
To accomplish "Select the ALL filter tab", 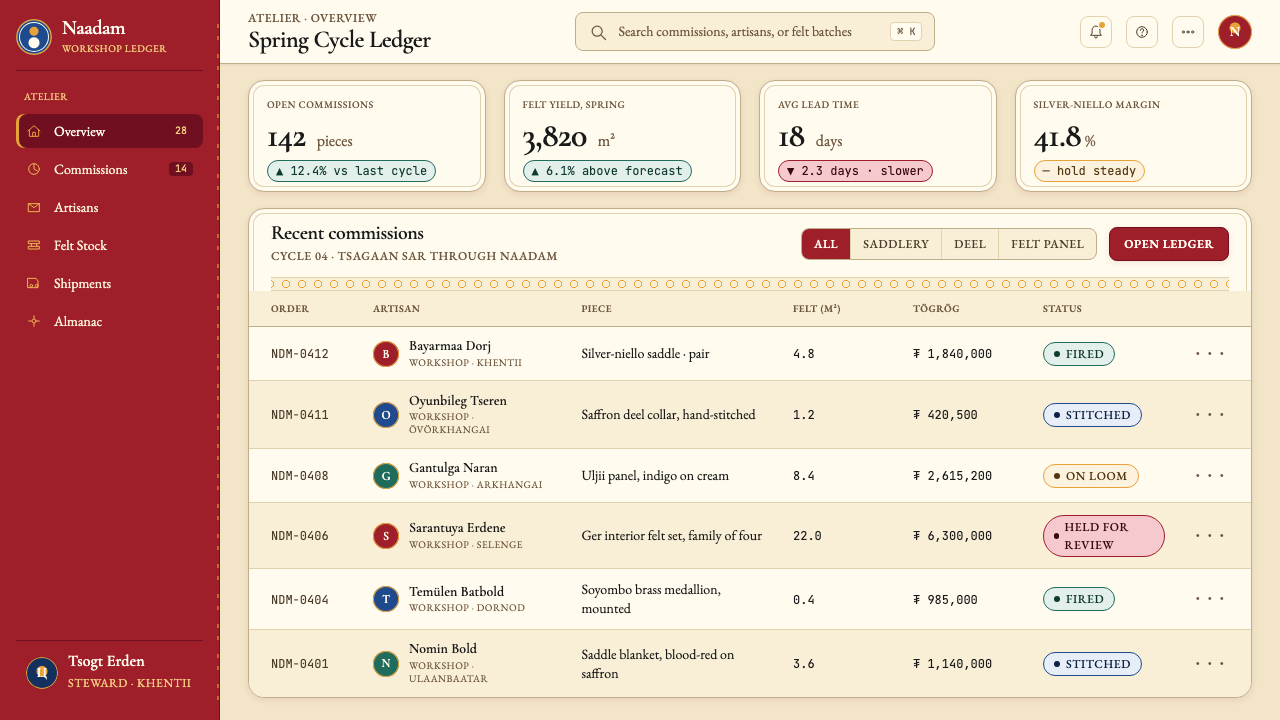I will coord(826,244).
